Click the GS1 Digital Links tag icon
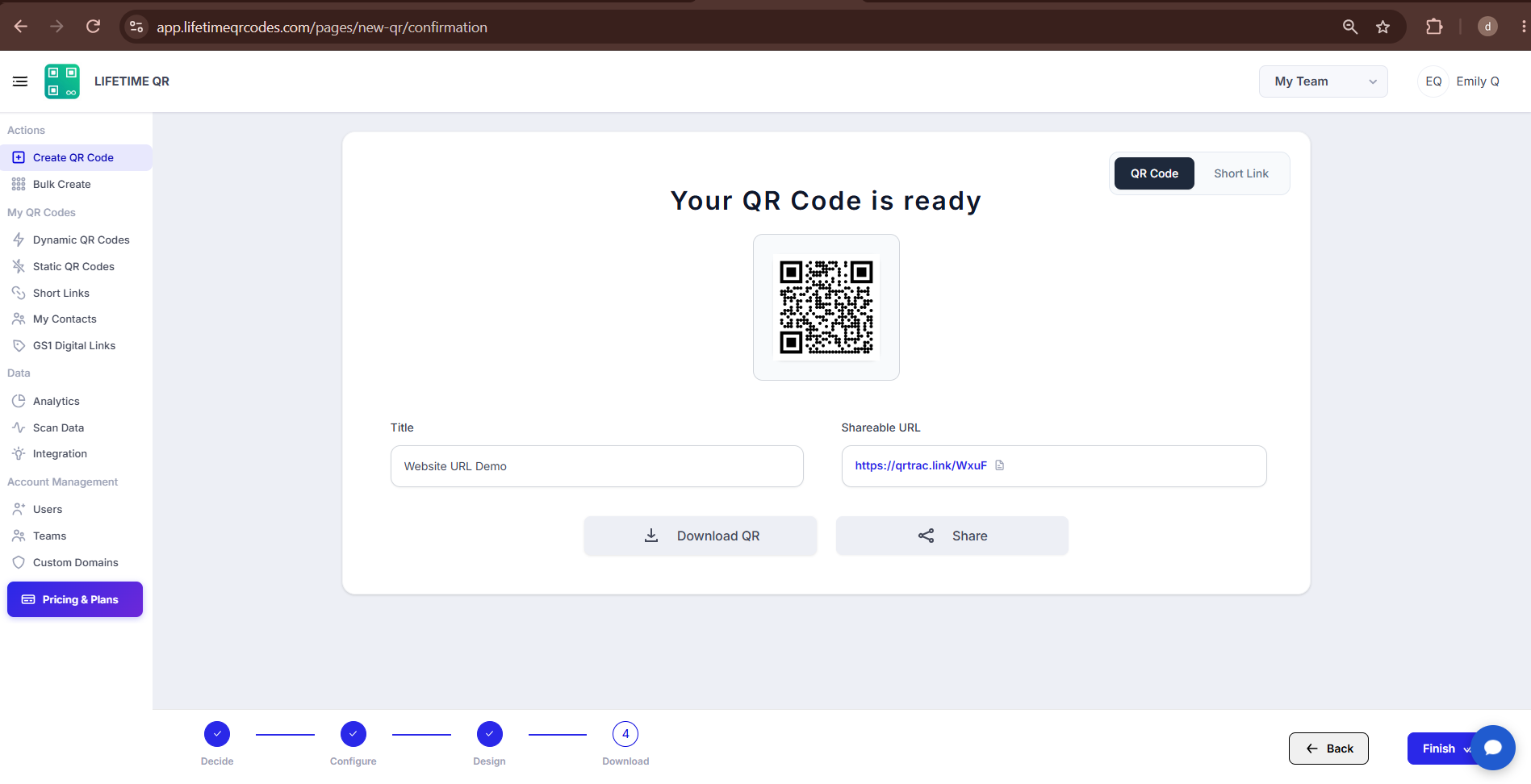 pyautogui.click(x=19, y=345)
